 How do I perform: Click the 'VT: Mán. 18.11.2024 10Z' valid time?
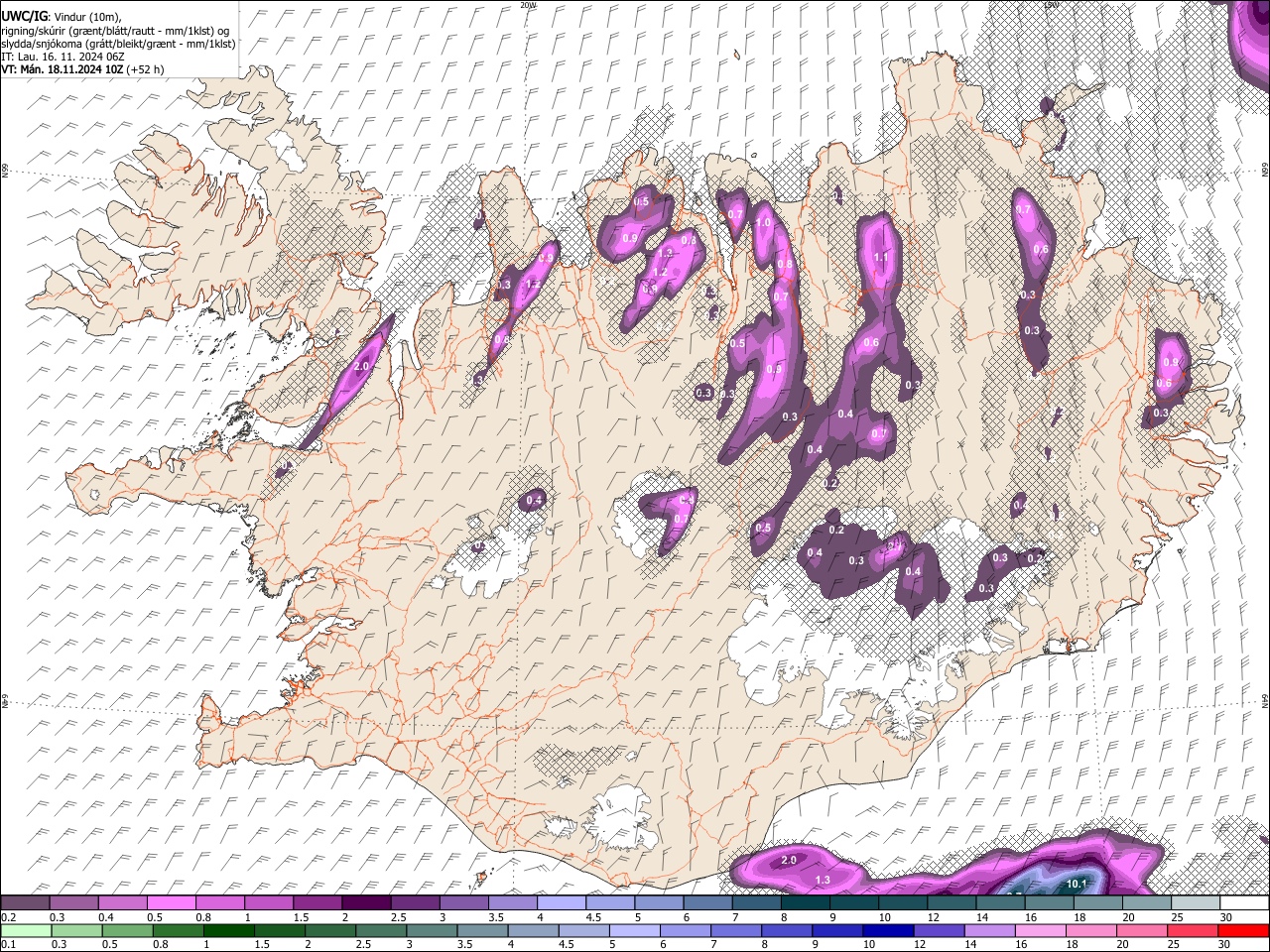pos(63,69)
